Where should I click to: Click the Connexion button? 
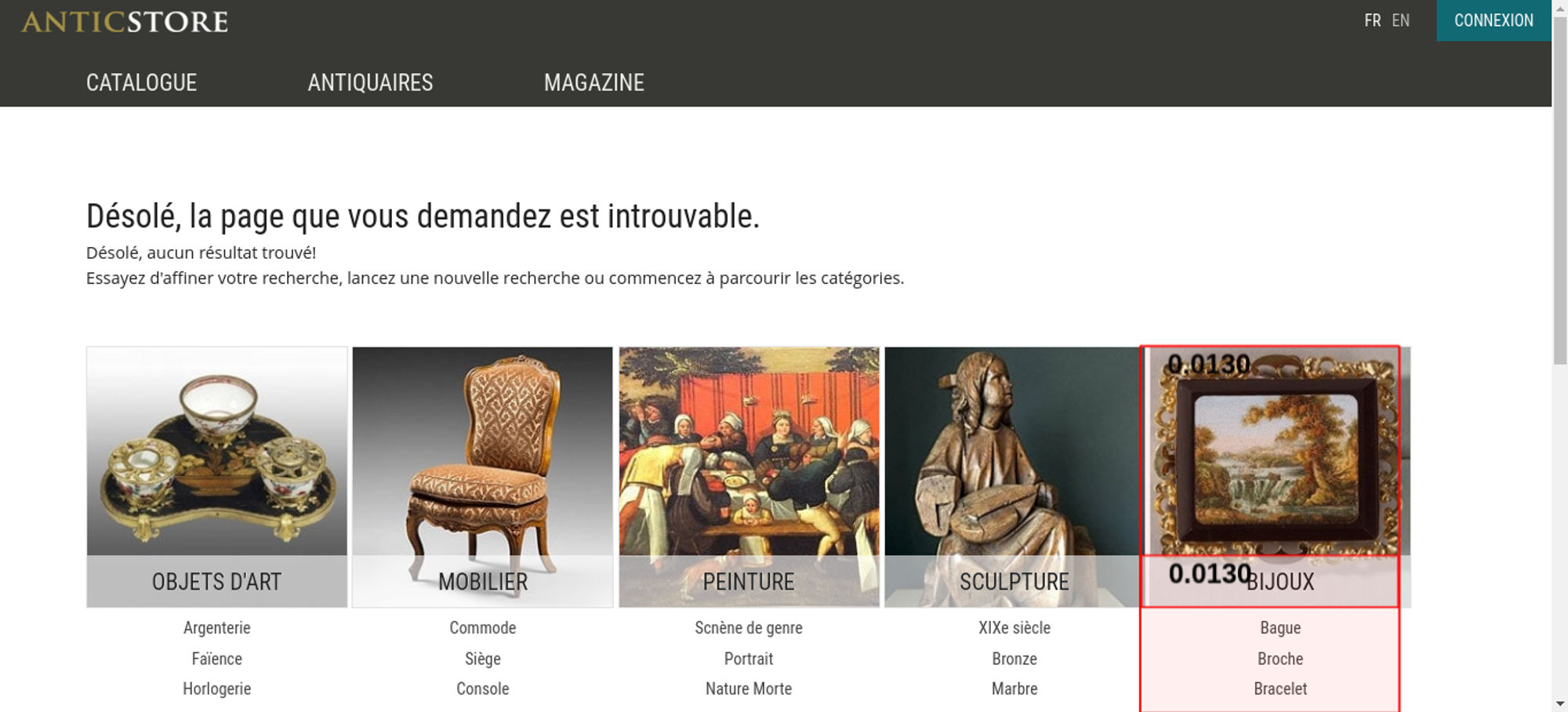tap(1494, 20)
